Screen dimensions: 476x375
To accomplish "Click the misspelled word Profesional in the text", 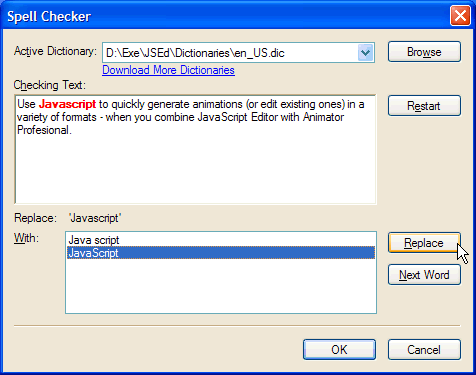I will [44, 130].
